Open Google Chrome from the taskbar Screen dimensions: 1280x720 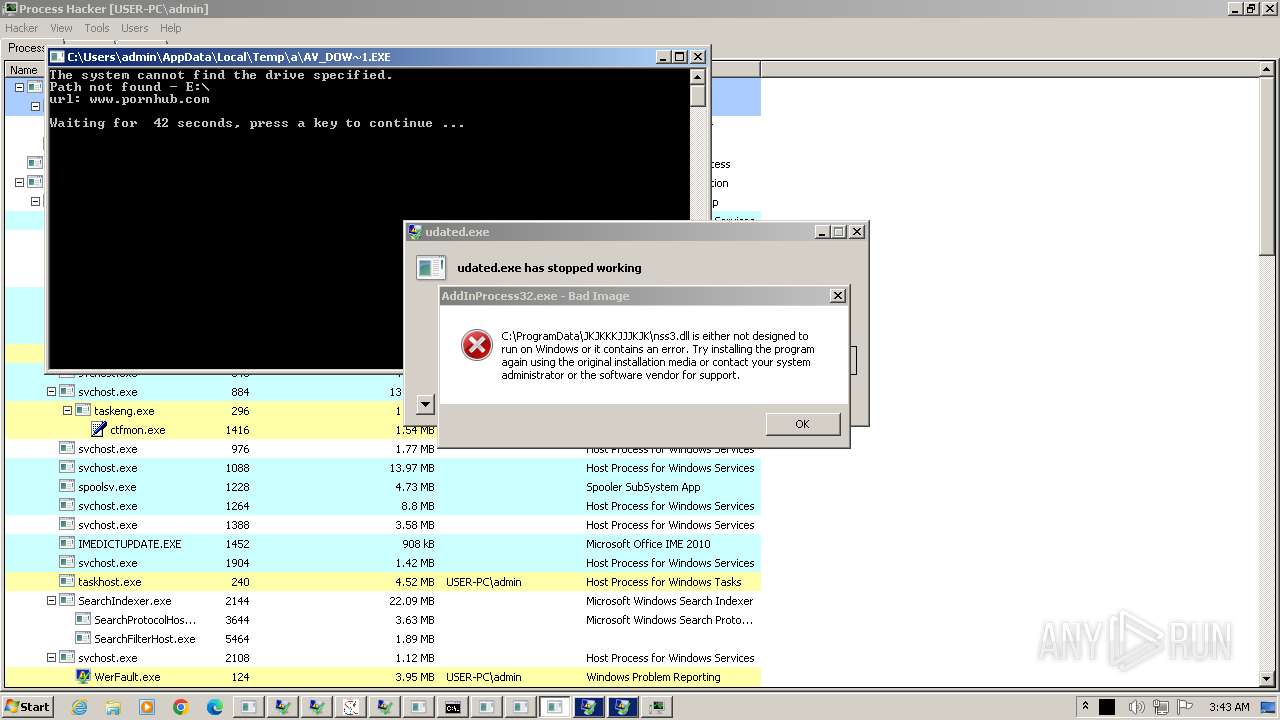tap(181, 707)
